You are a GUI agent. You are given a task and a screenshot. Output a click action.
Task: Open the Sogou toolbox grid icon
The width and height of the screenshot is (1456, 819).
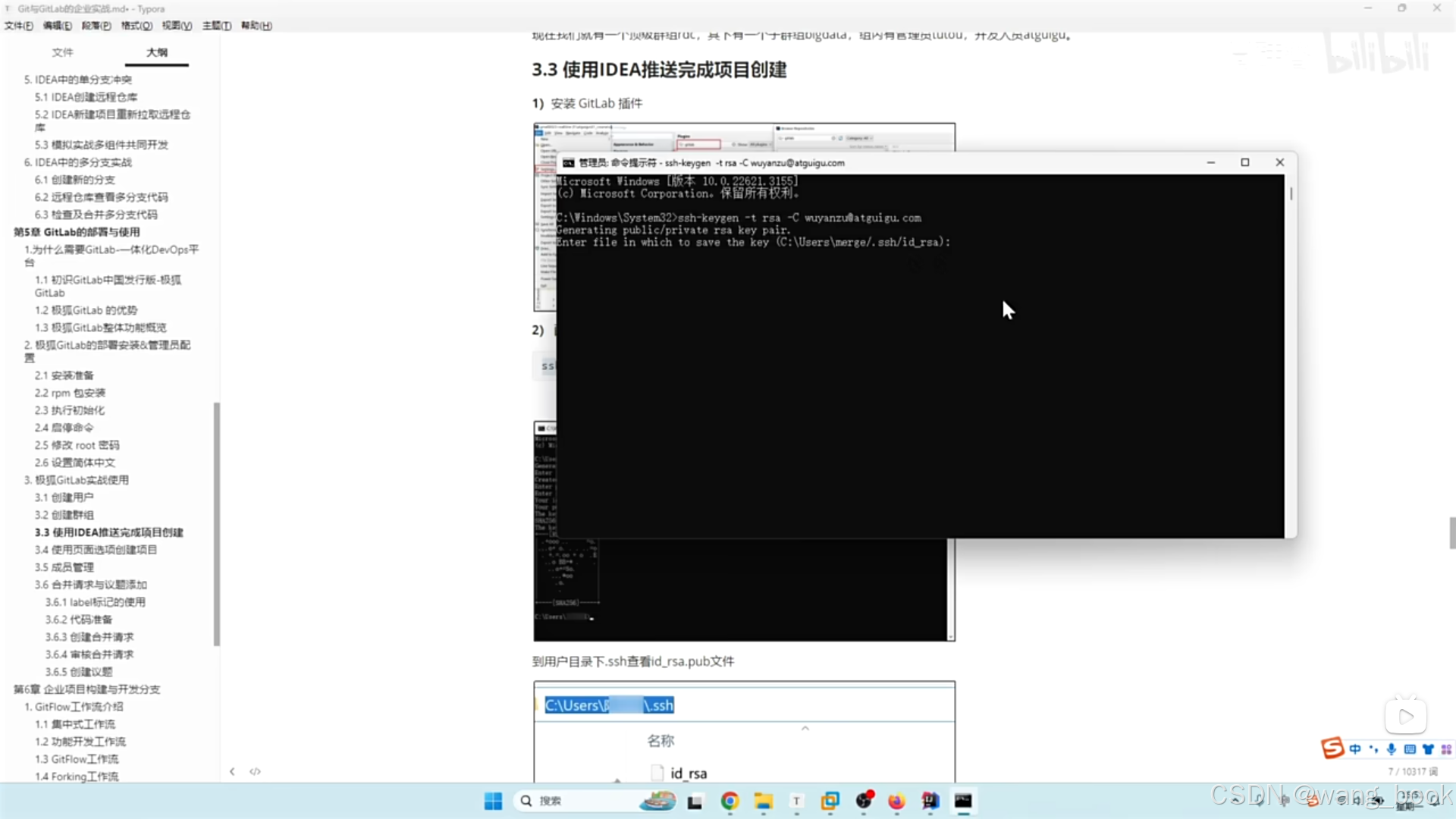point(1446,749)
